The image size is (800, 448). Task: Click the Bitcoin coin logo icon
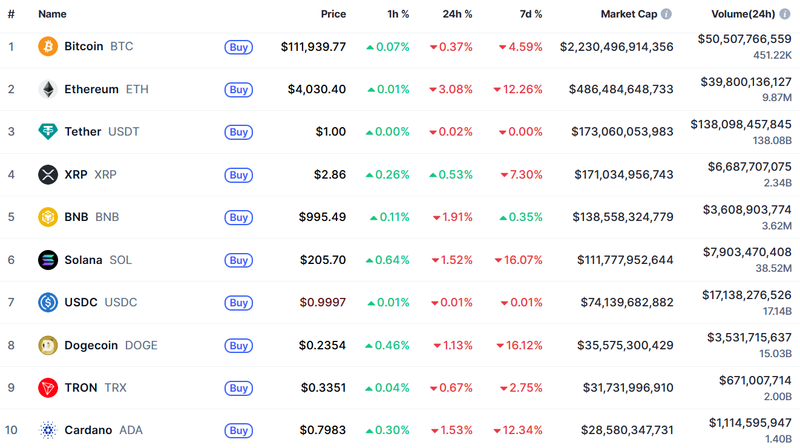pyautogui.click(x=48, y=47)
